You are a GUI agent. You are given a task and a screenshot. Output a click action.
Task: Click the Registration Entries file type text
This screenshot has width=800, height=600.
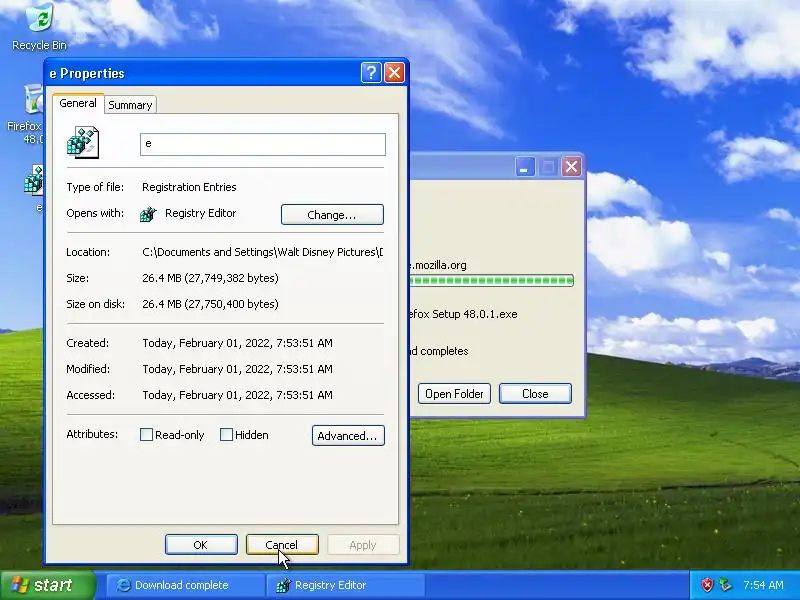pos(189,187)
